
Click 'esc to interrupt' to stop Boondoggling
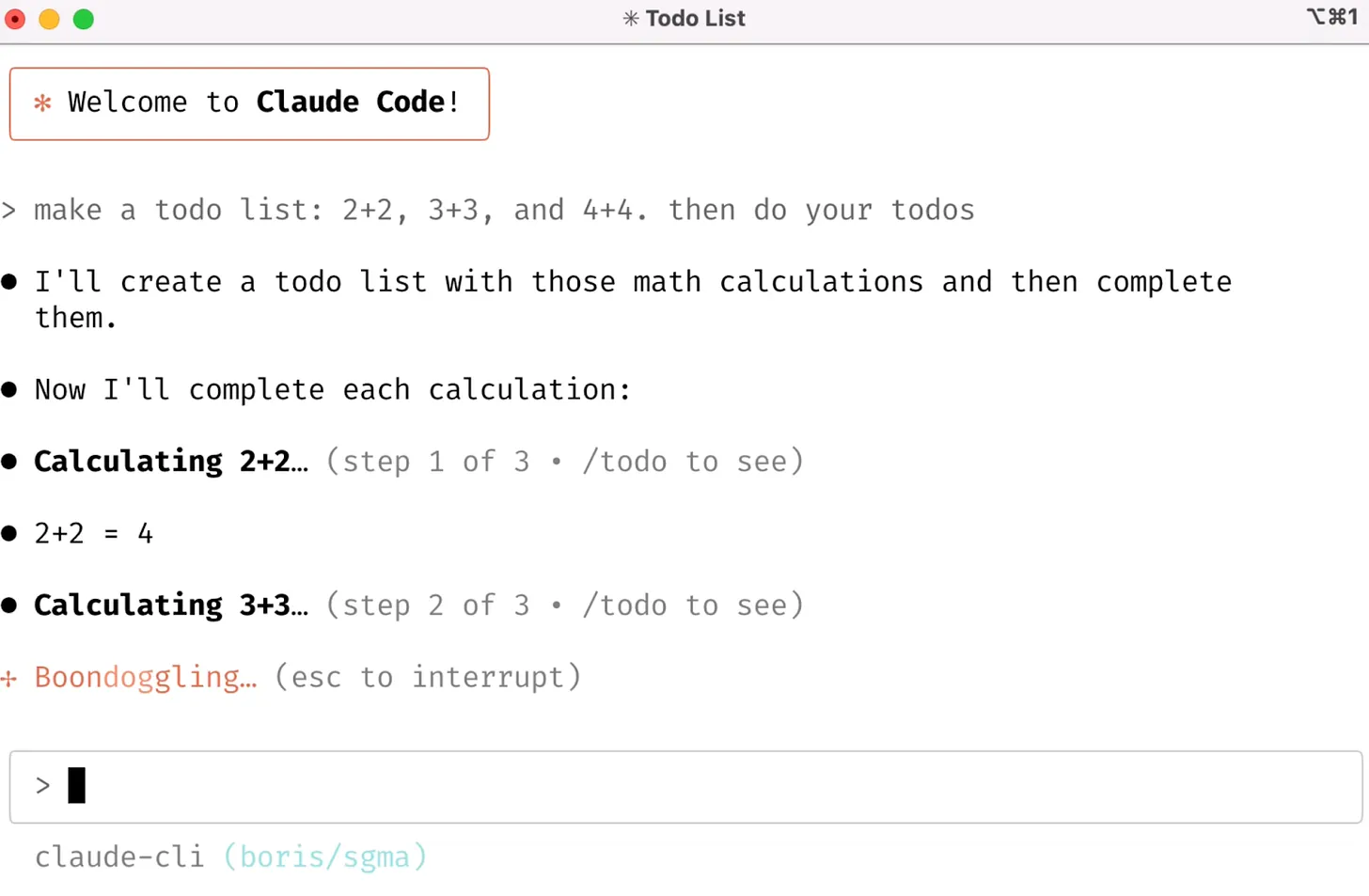click(x=428, y=677)
